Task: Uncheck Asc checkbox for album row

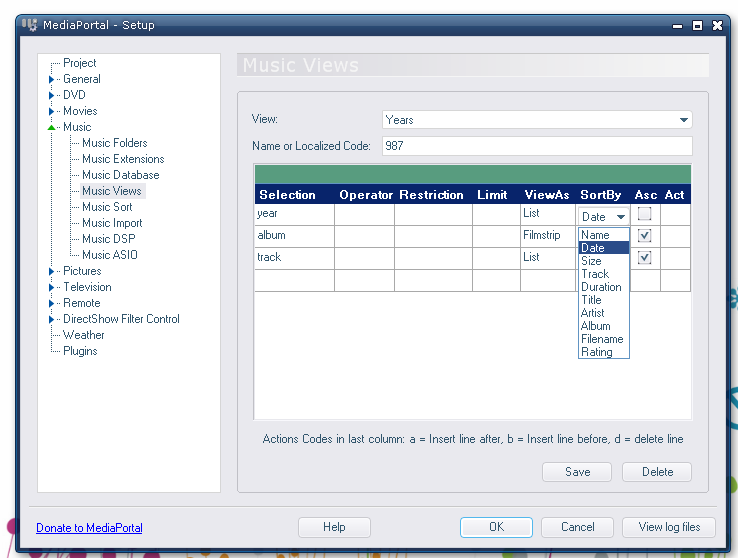Action: tap(644, 235)
